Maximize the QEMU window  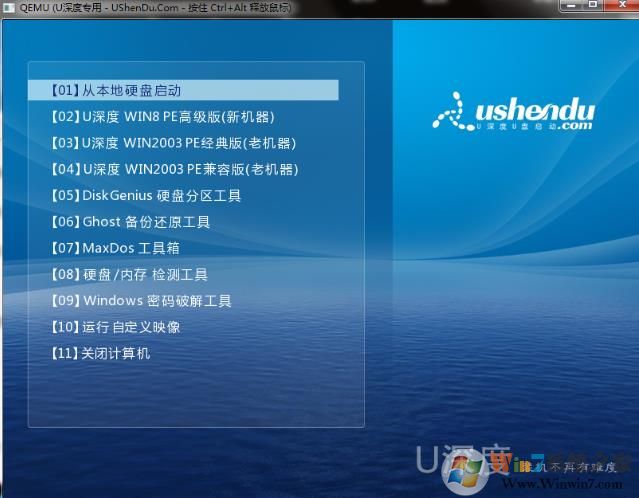tap(593, 5)
